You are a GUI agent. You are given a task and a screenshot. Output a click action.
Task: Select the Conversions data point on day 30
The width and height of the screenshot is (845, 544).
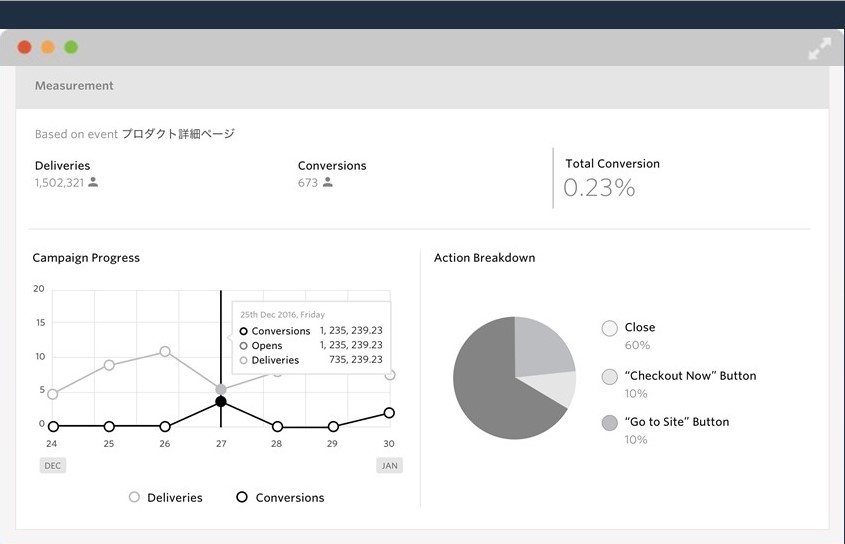389,412
